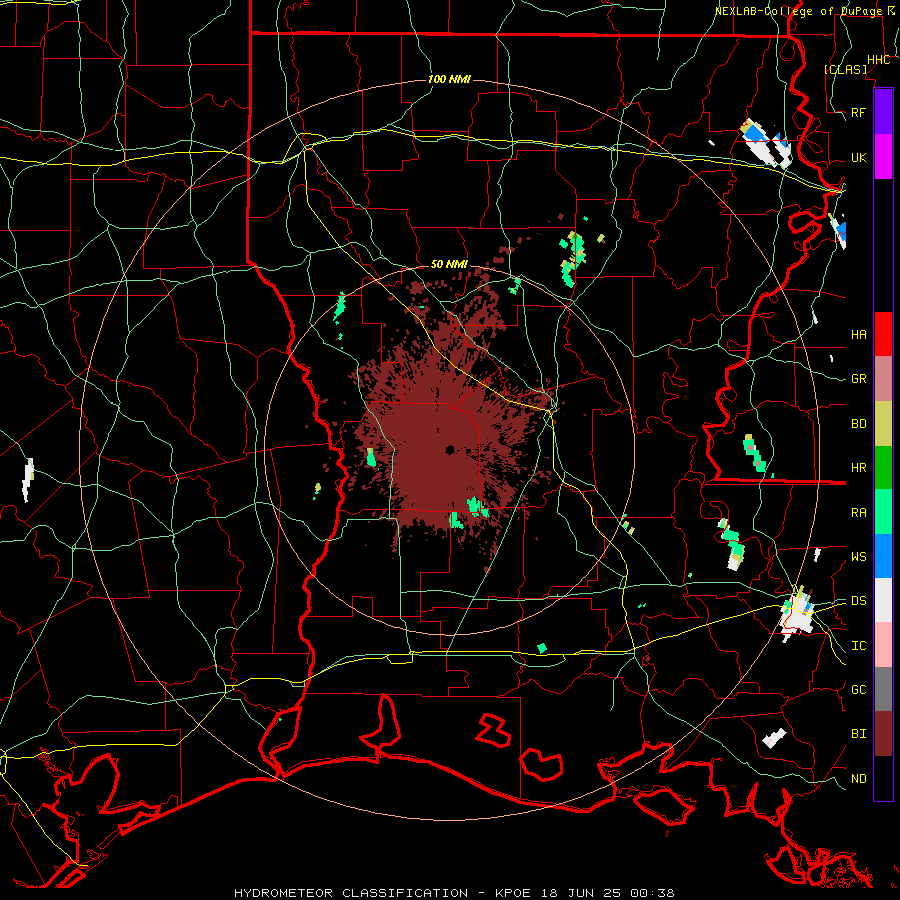The height and width of the screenshot is (900, 900).
Task: Click the DS legend label
Action: click(859, 600)
